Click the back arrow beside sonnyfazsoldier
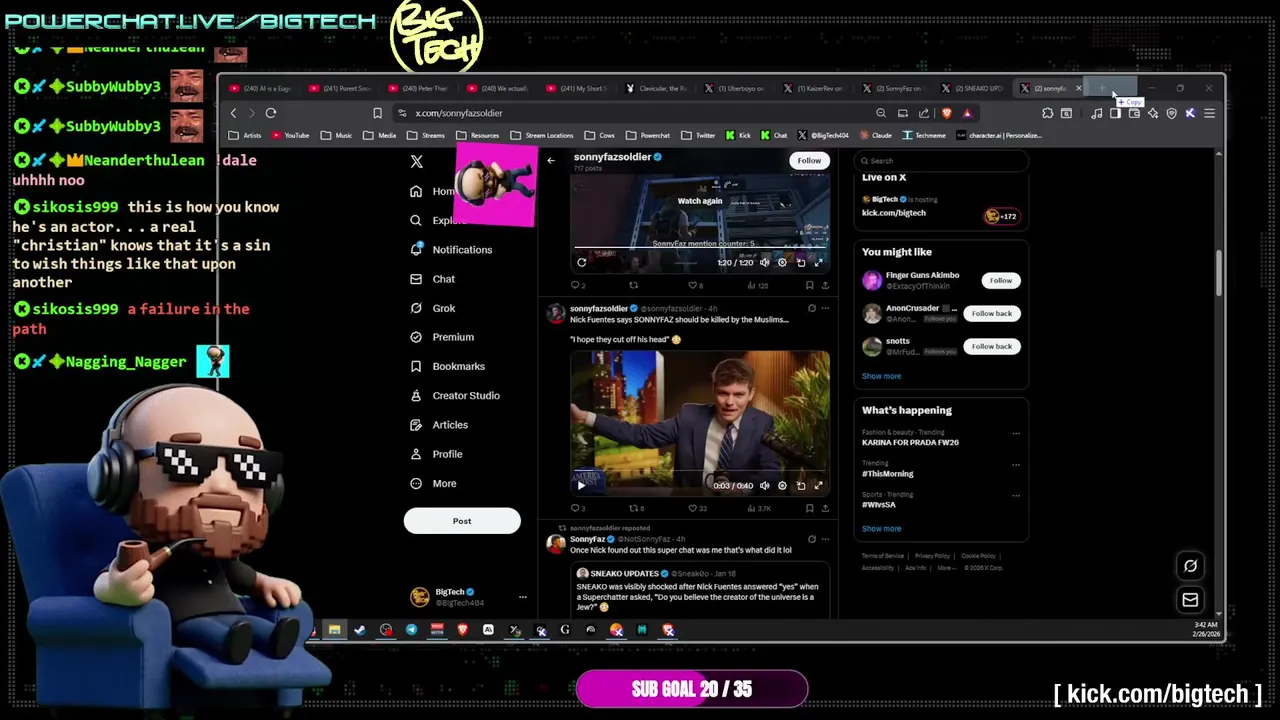This screenshot has height=720, width=1280. [550, 160]
